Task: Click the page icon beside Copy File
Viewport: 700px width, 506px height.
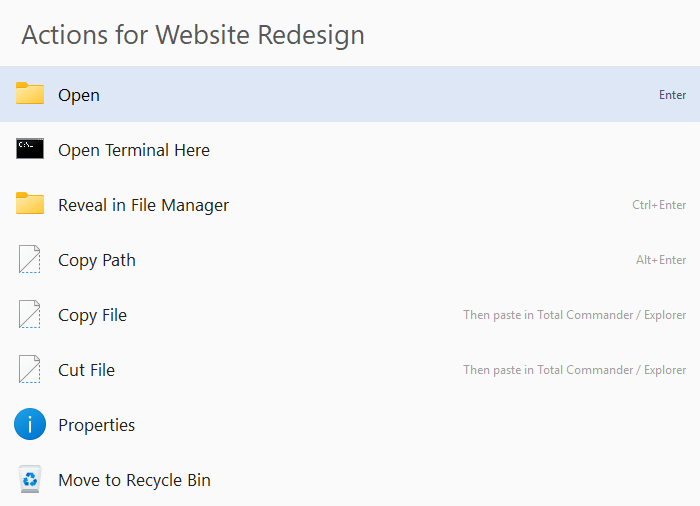Action: click(29, 314)
